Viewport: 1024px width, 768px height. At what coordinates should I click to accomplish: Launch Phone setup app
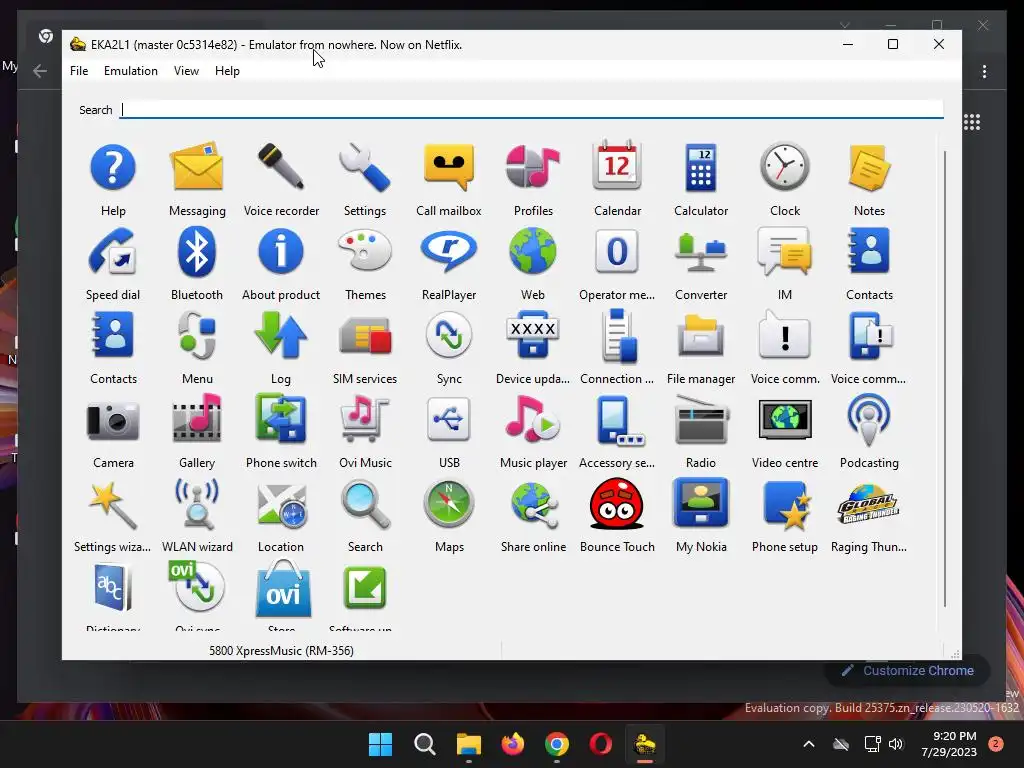785,505
